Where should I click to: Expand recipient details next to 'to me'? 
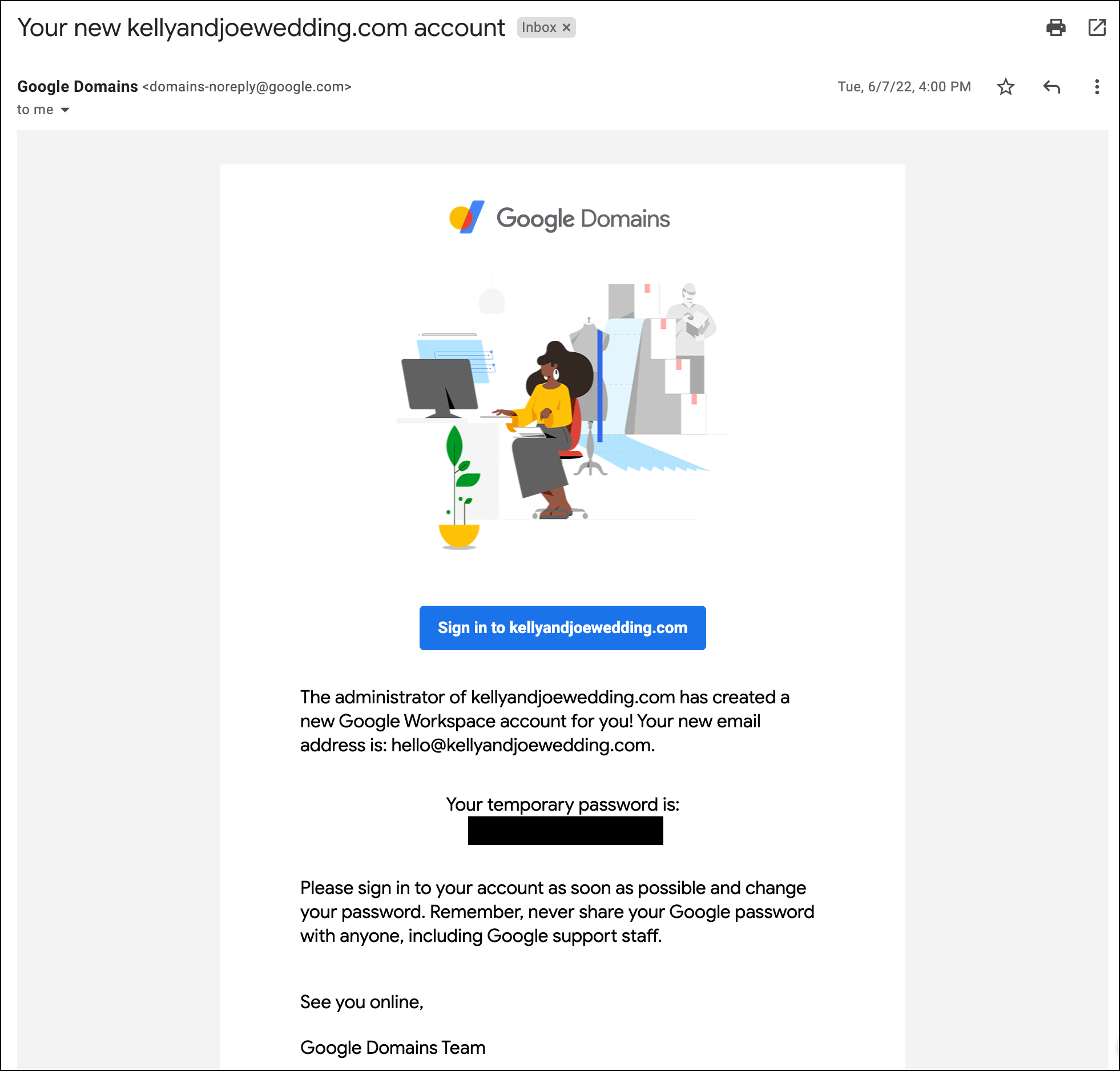[65, 110]
